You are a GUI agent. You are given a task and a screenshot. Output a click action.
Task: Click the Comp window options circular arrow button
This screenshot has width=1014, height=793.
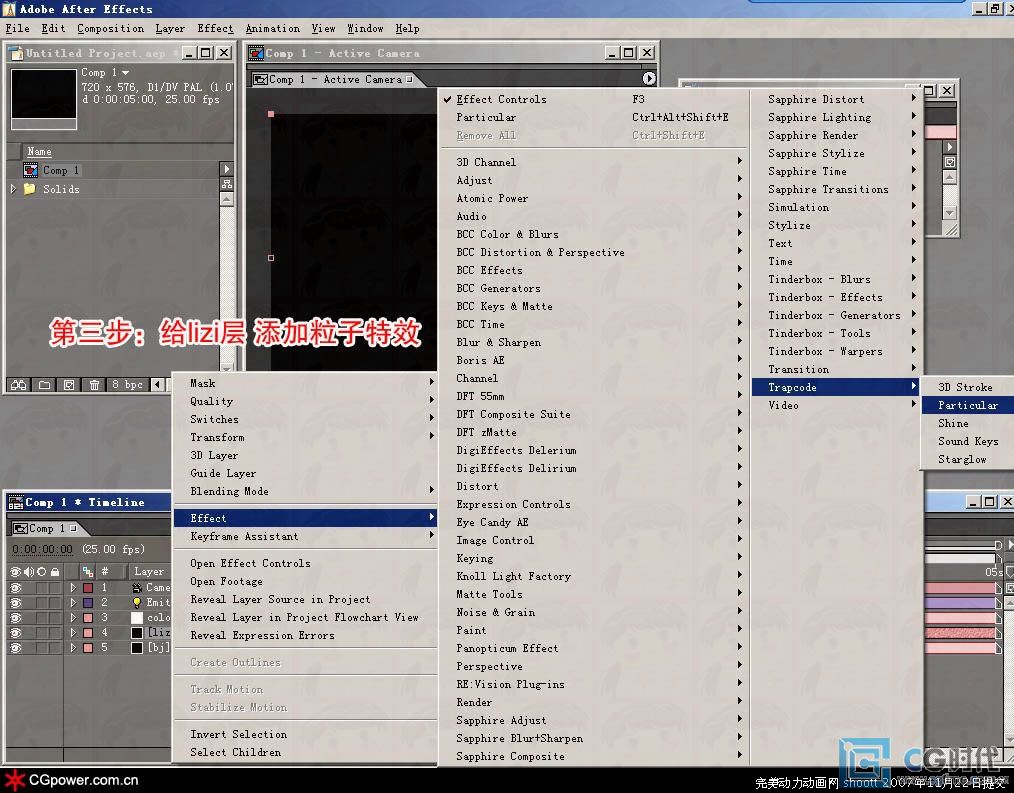pyautogui.click(x=649, y=78)
